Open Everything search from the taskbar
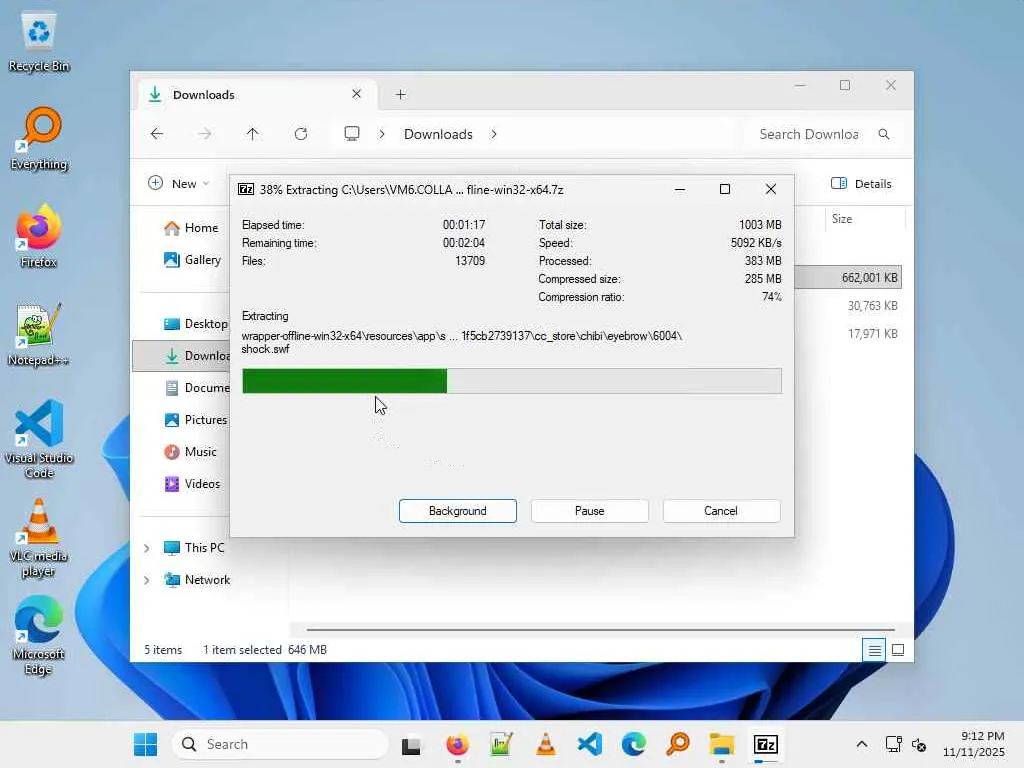The height and width of the screenshot is (768, 1024). pos(678,744)
